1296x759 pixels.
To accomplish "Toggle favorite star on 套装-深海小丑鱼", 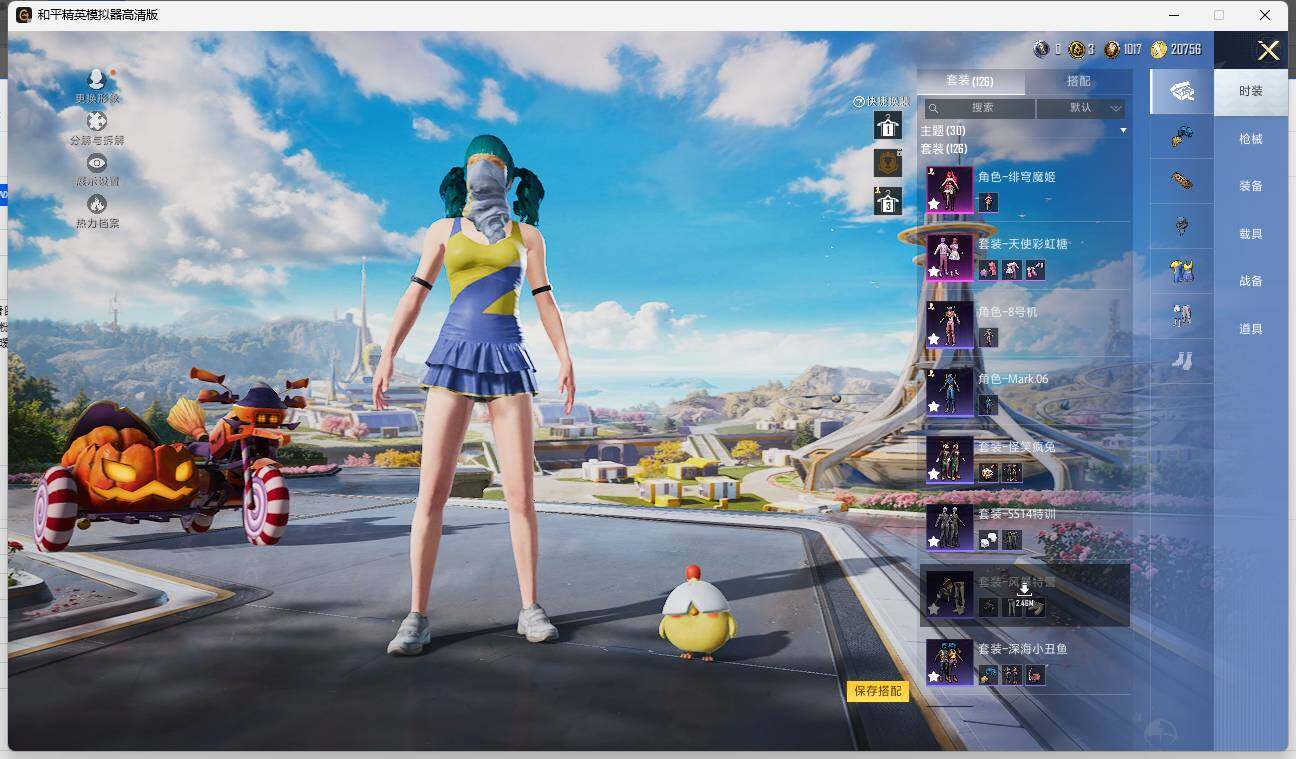I will coord(934,676).
